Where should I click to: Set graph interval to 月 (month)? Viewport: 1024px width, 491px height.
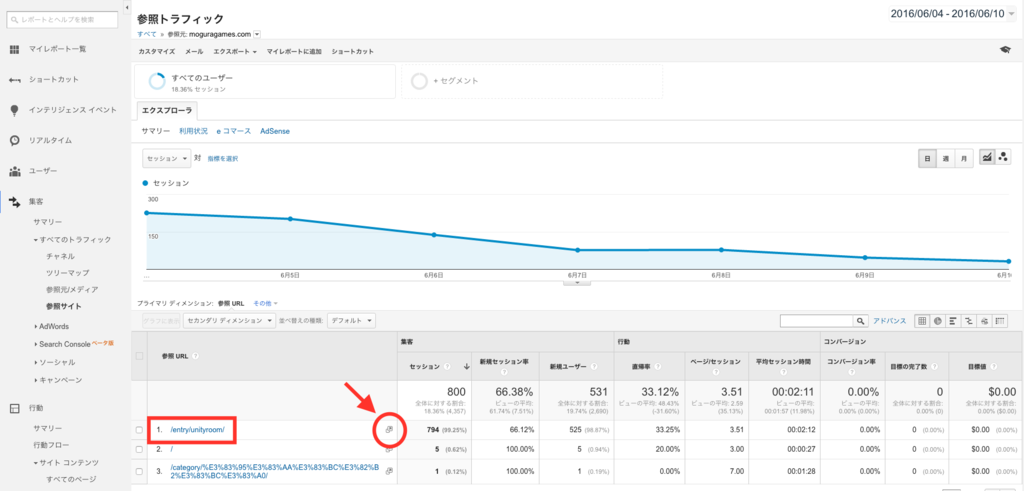963,157
